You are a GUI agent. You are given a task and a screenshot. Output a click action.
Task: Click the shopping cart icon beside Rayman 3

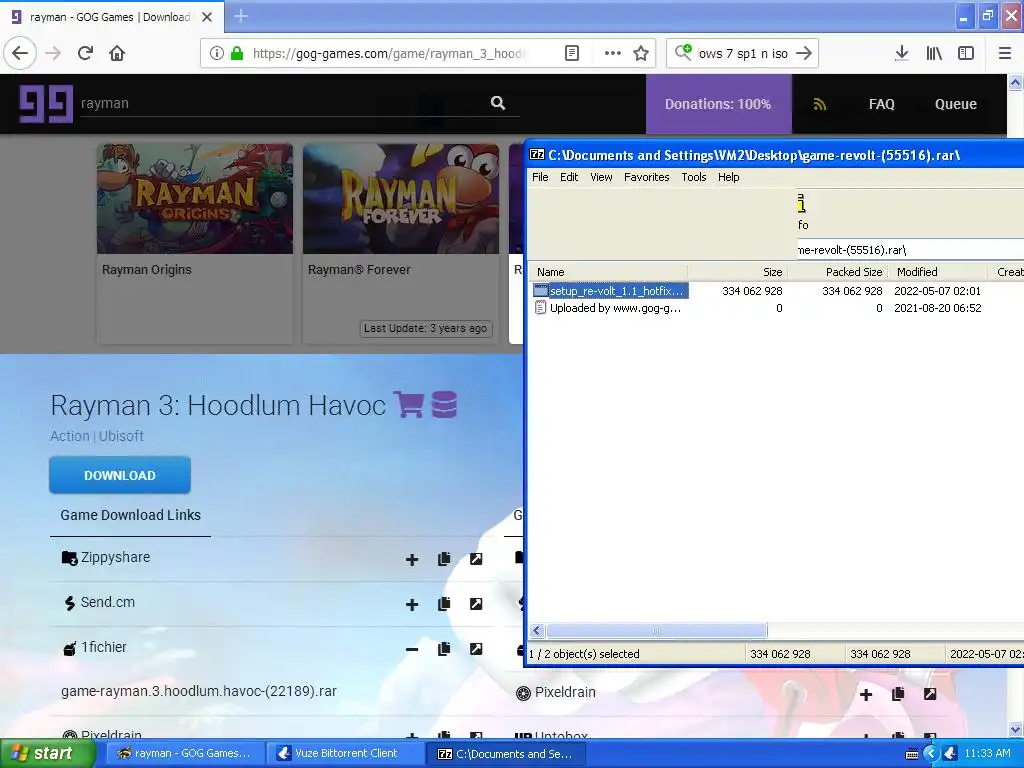click(x=409, y=404)
